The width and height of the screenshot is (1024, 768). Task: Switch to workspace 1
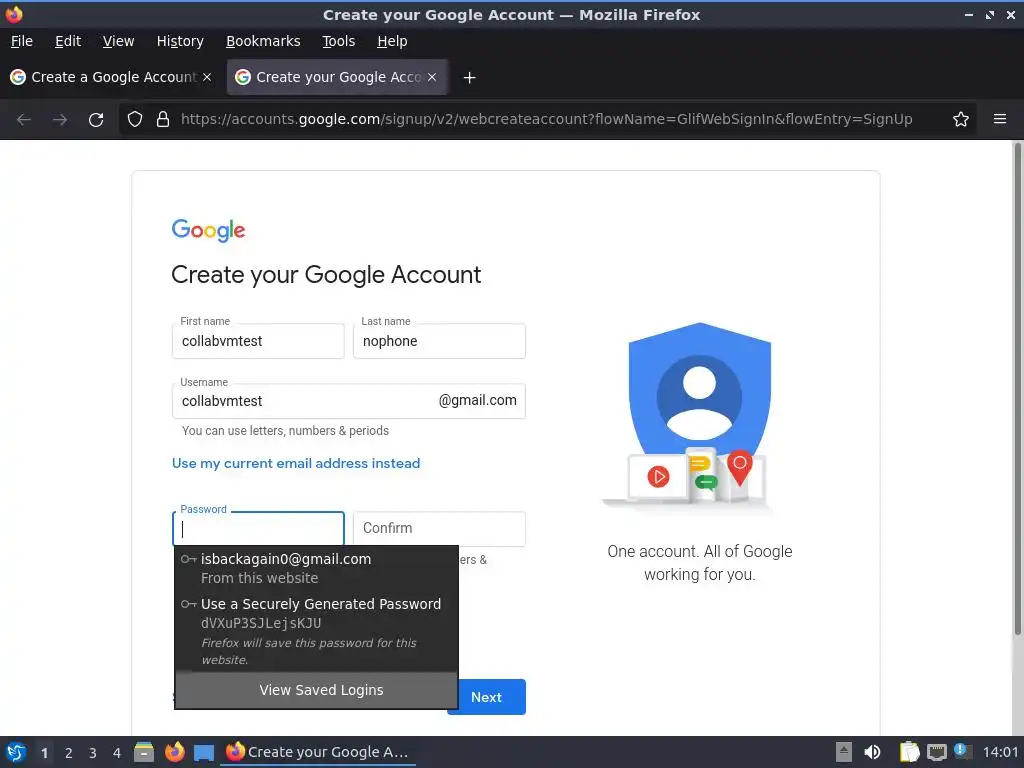point(44,753)
